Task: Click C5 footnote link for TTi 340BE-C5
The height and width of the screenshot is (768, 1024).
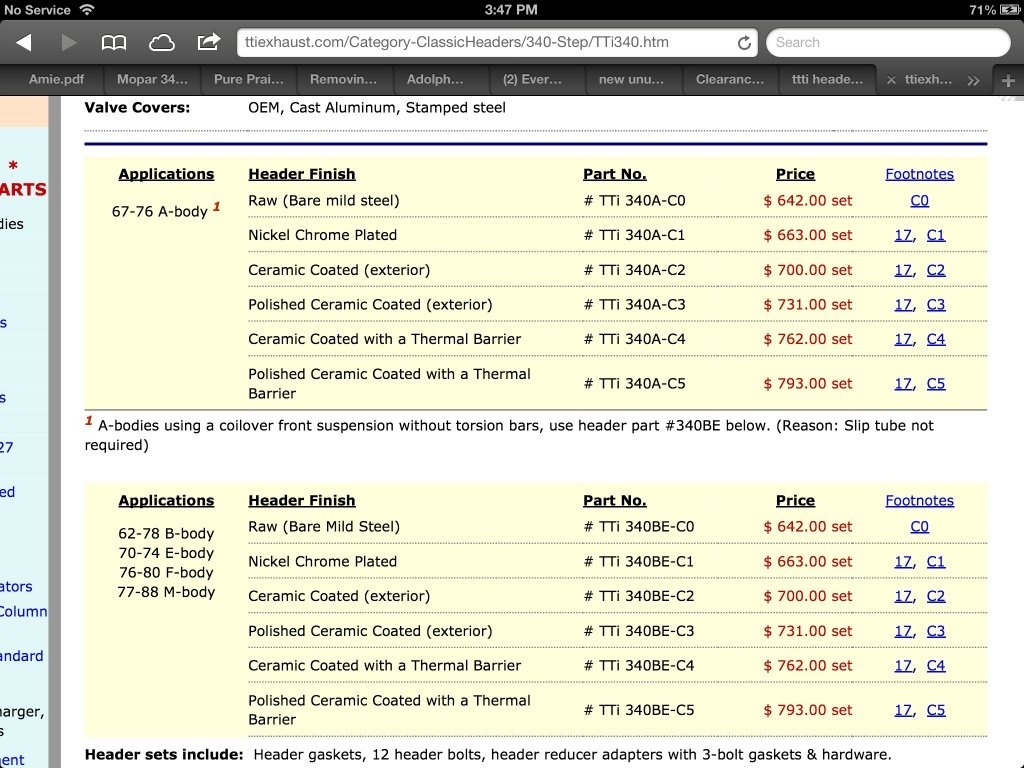Action: coord(935,710)
